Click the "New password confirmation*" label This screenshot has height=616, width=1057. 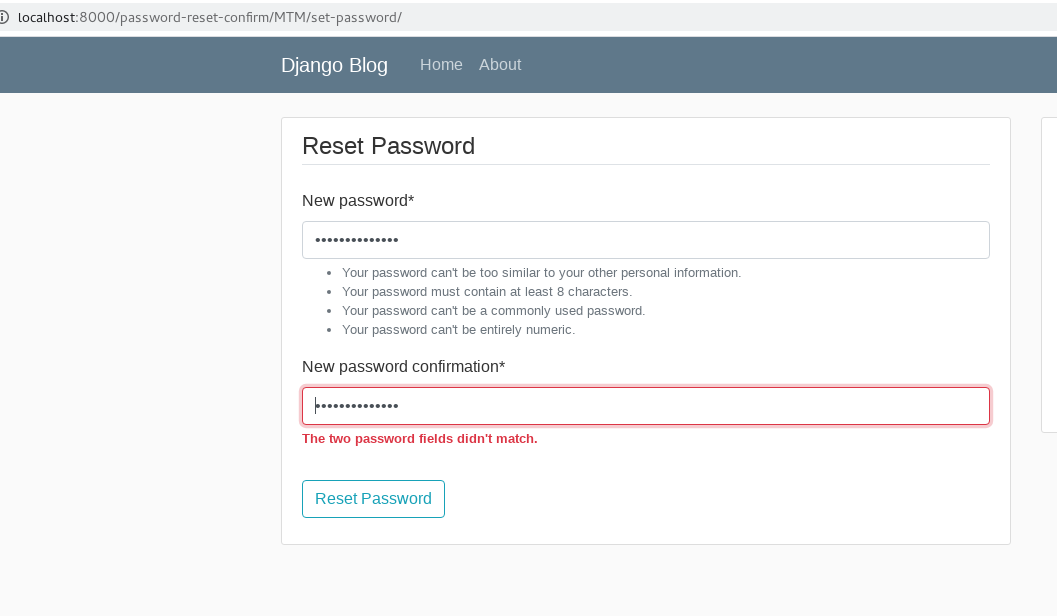click(403, 367)
